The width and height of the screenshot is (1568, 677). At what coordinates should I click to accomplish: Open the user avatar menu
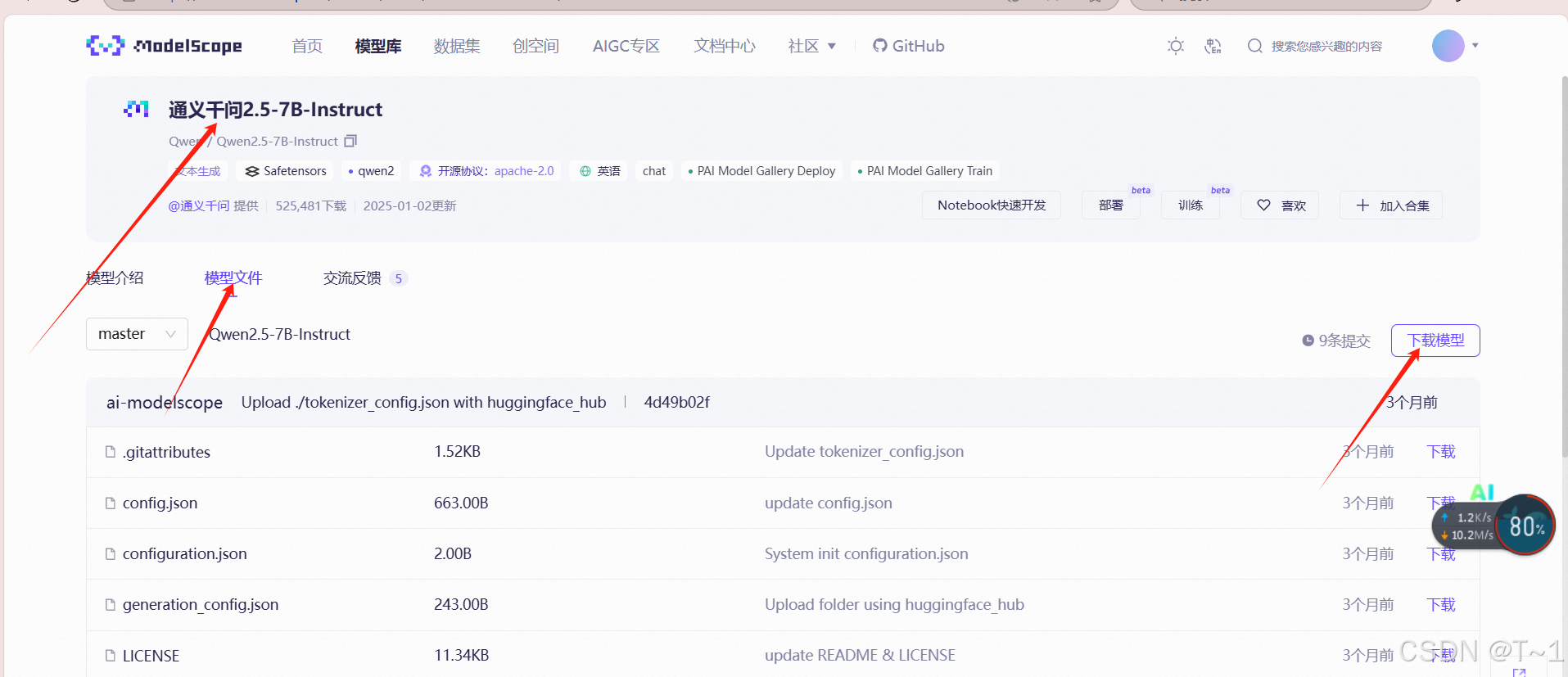1448,46
